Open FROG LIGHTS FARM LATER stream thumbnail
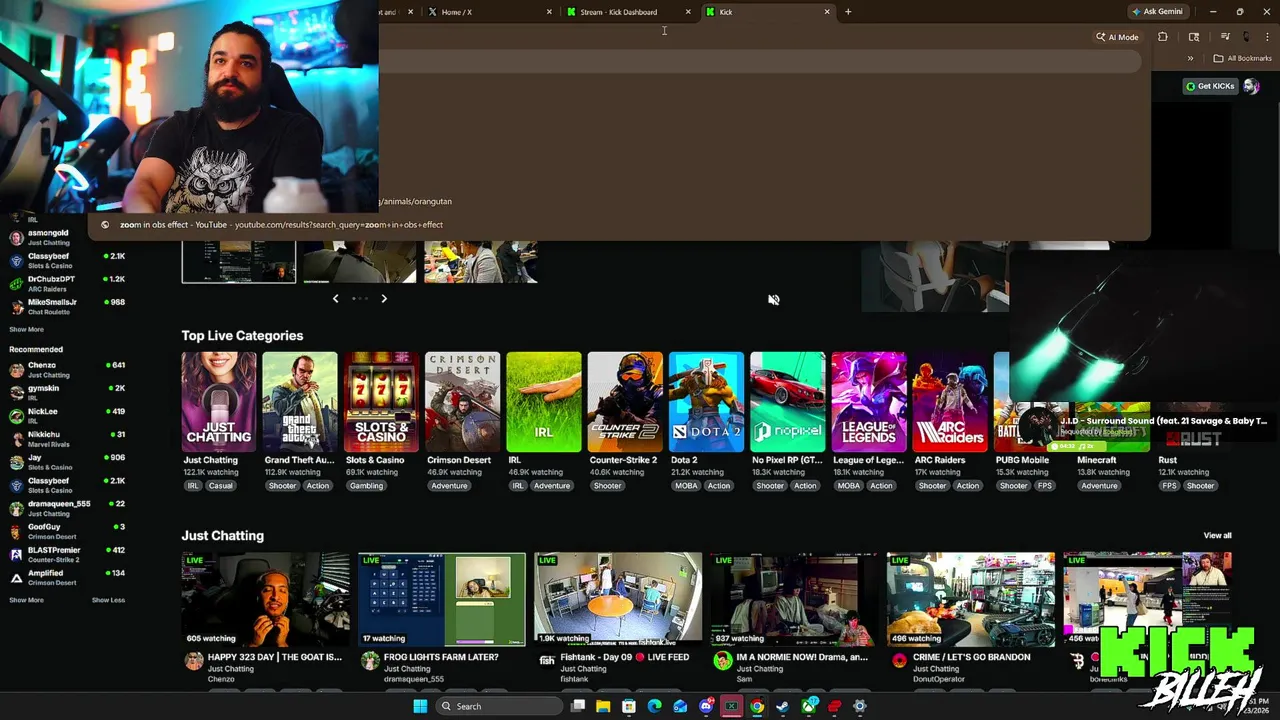This screenshot has width=1280, height=720. click(441, 599)
